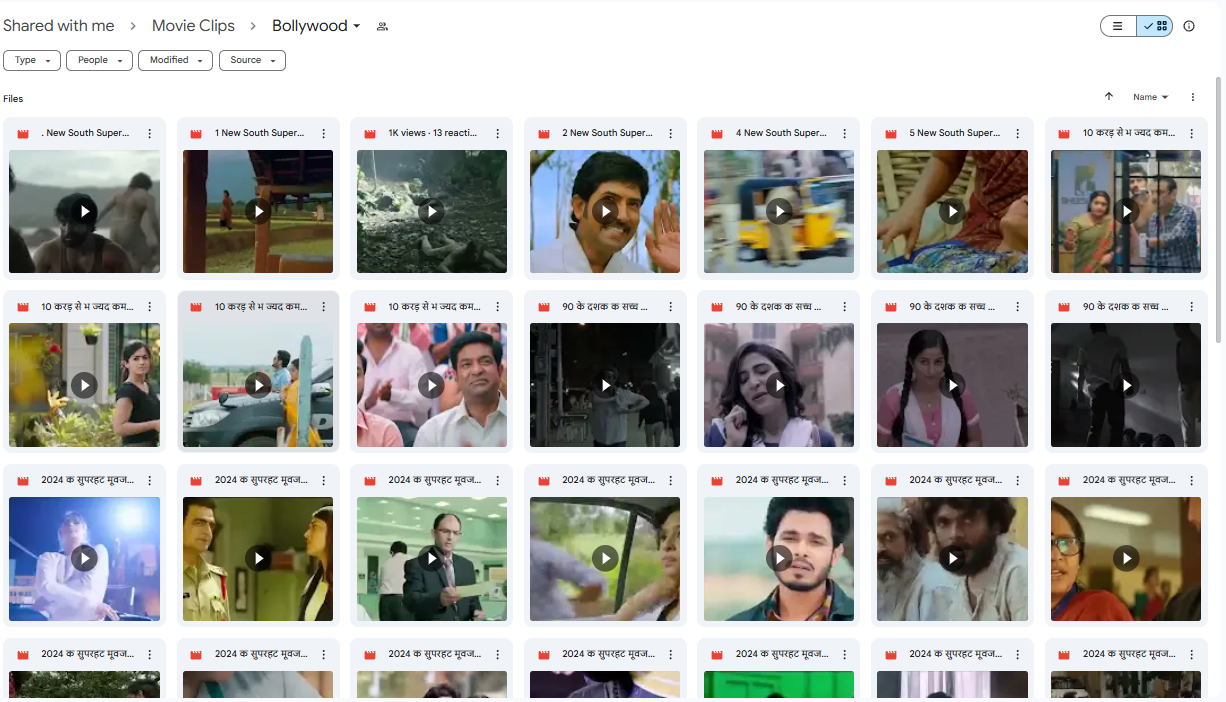Screen dimensions: 1226x702
Task: Click the shared people icon beside Bollywood
Action: coord(382,27)
